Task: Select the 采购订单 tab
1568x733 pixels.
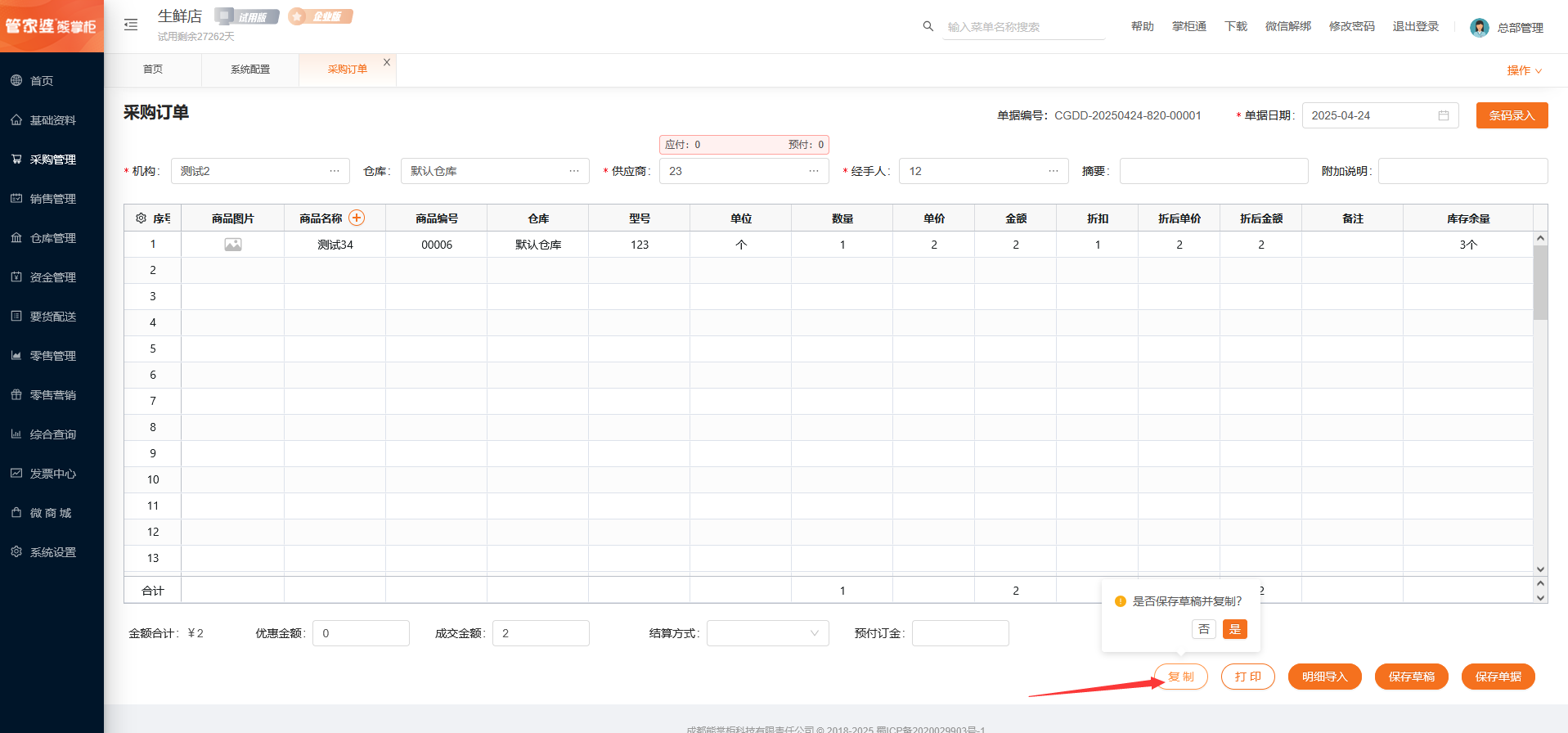Action: 348,70
